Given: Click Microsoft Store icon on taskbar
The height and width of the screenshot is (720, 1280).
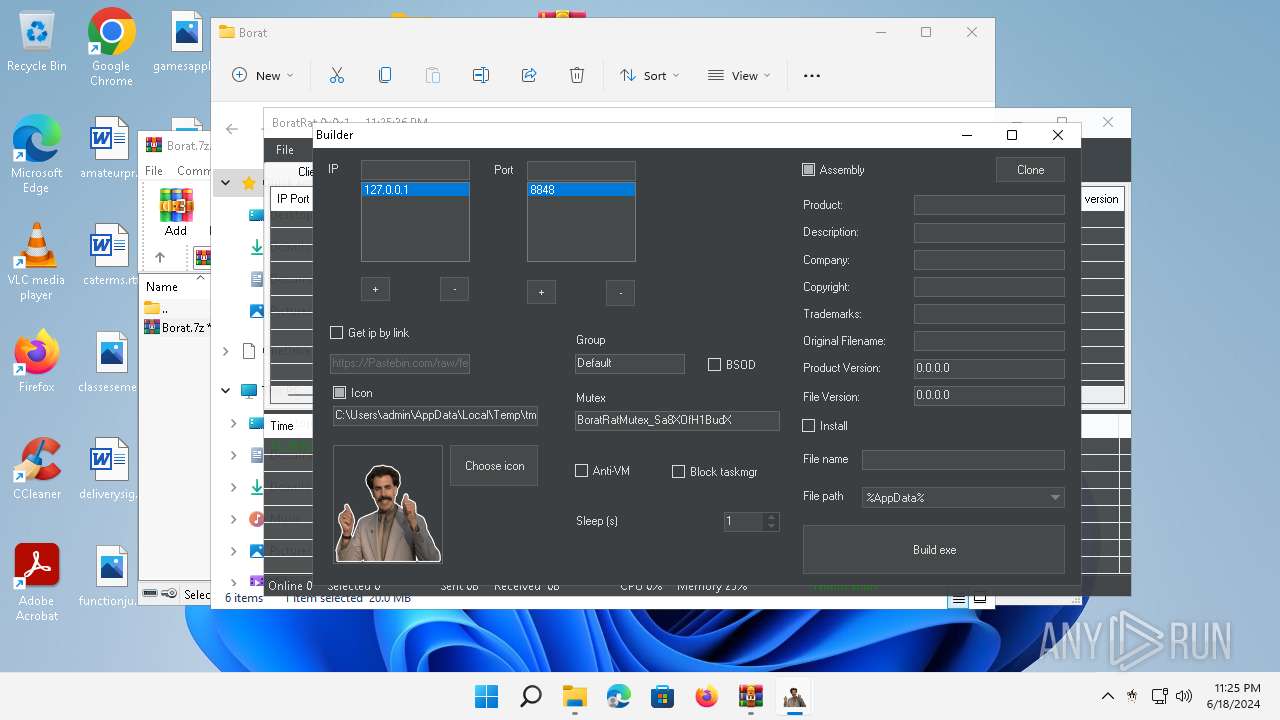Looking at the screenshot, I should click(662, 696).
